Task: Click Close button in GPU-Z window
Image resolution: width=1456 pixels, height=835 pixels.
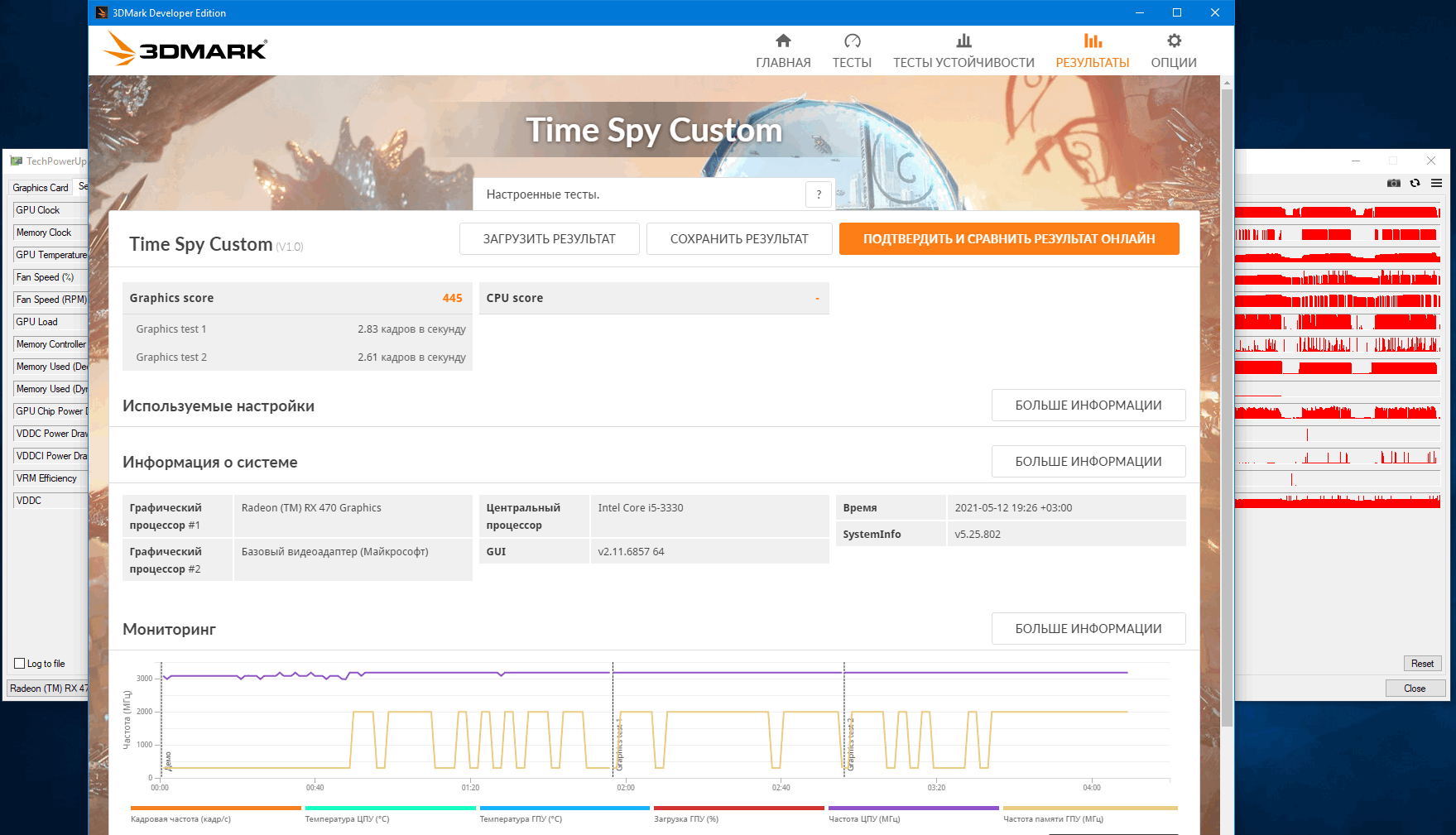Action: (1415, 689)
